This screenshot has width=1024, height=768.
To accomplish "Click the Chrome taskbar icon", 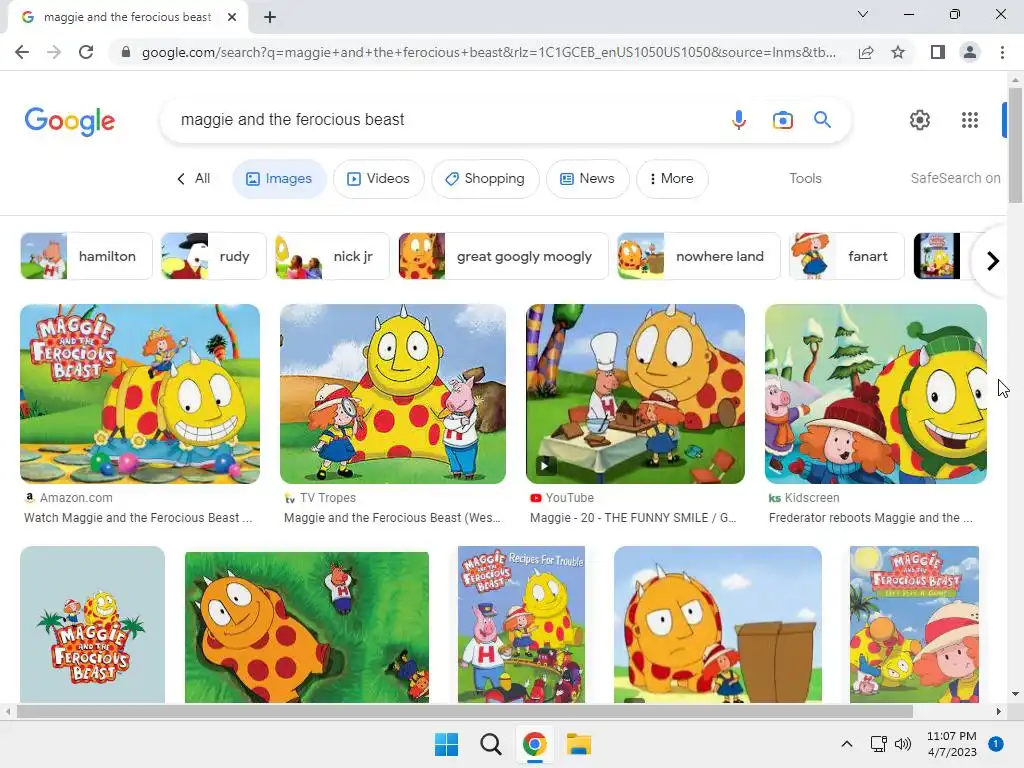I will (x=534, y=744).
